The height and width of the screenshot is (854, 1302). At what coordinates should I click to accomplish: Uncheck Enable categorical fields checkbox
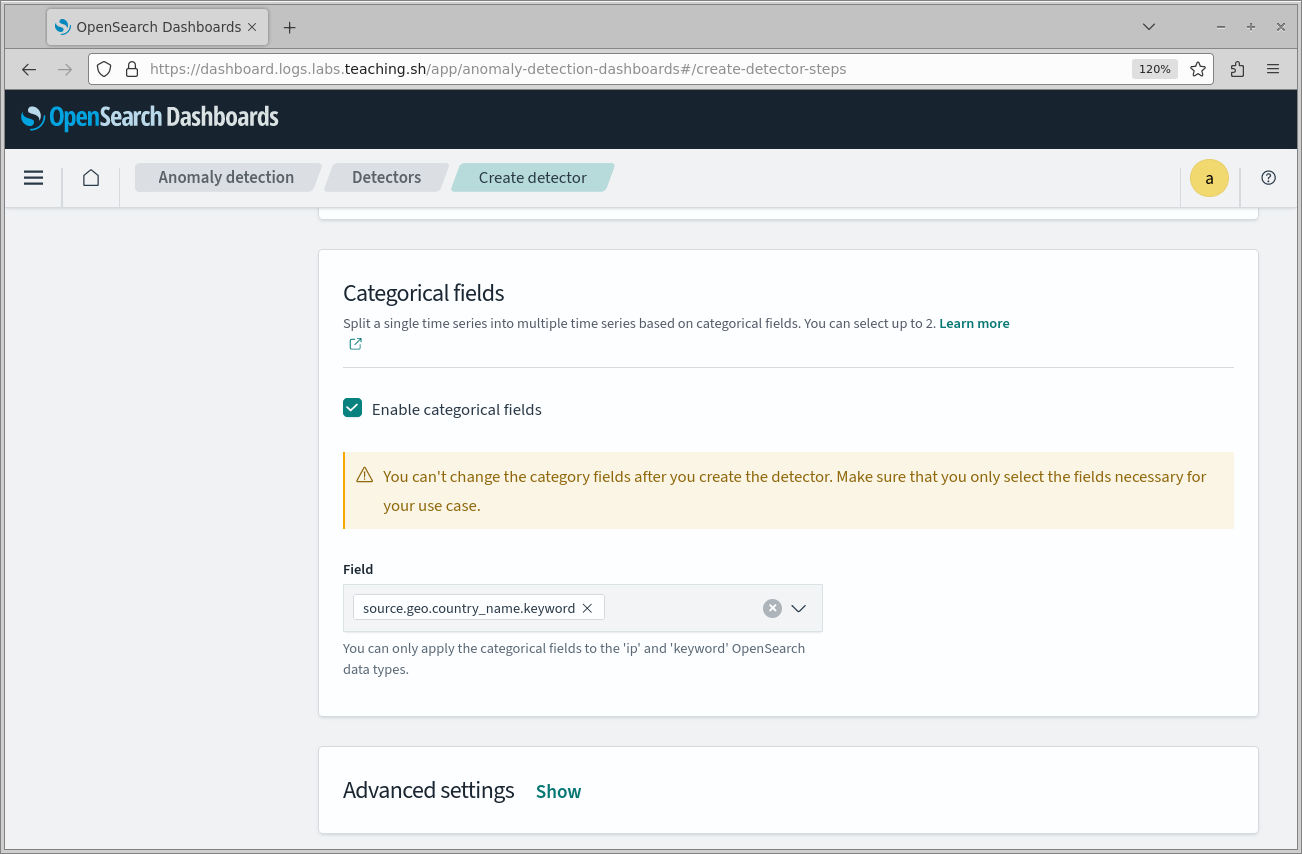[352, 408]
